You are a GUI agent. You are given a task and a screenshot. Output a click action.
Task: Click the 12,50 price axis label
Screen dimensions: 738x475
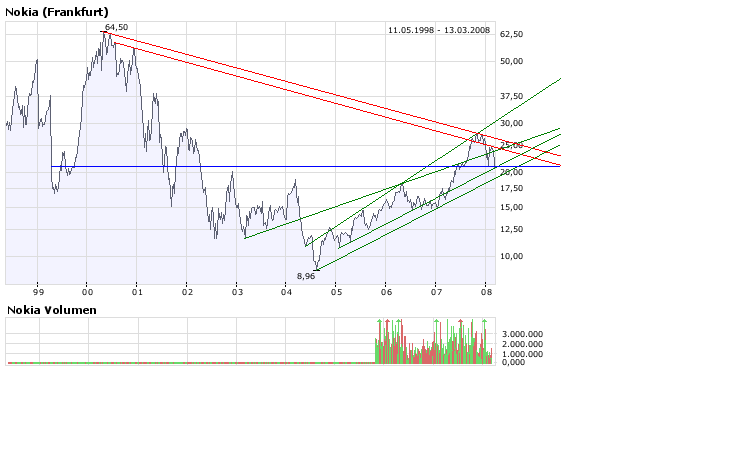tap(512, 229)
